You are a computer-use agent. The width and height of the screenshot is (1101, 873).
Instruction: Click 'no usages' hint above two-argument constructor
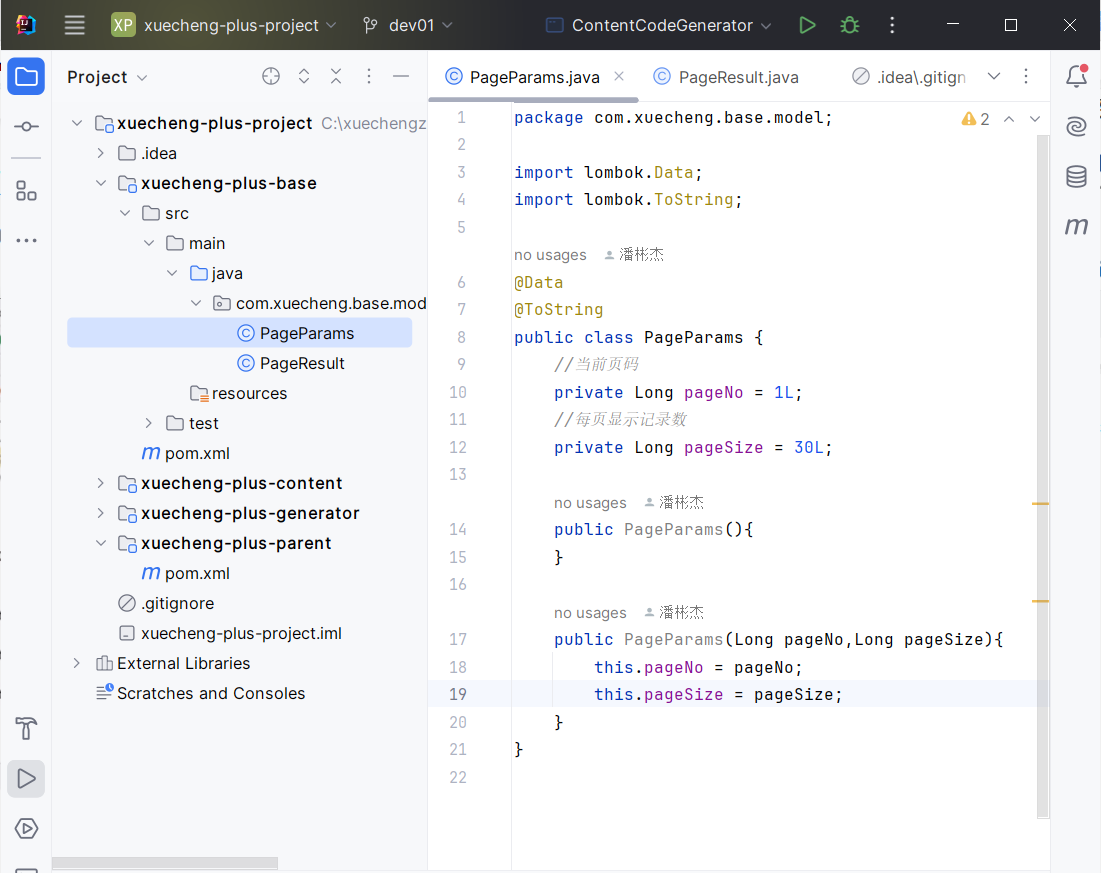point(590,613)
